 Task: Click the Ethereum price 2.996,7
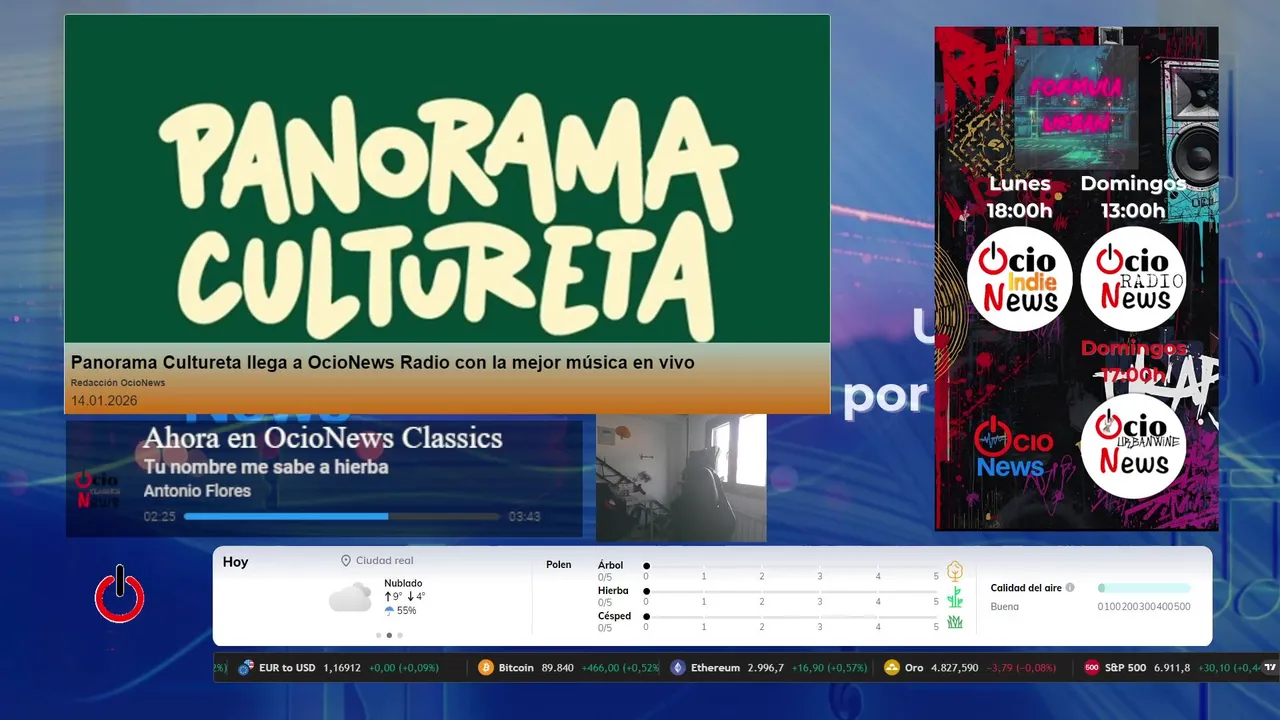[x=766, y=668]
